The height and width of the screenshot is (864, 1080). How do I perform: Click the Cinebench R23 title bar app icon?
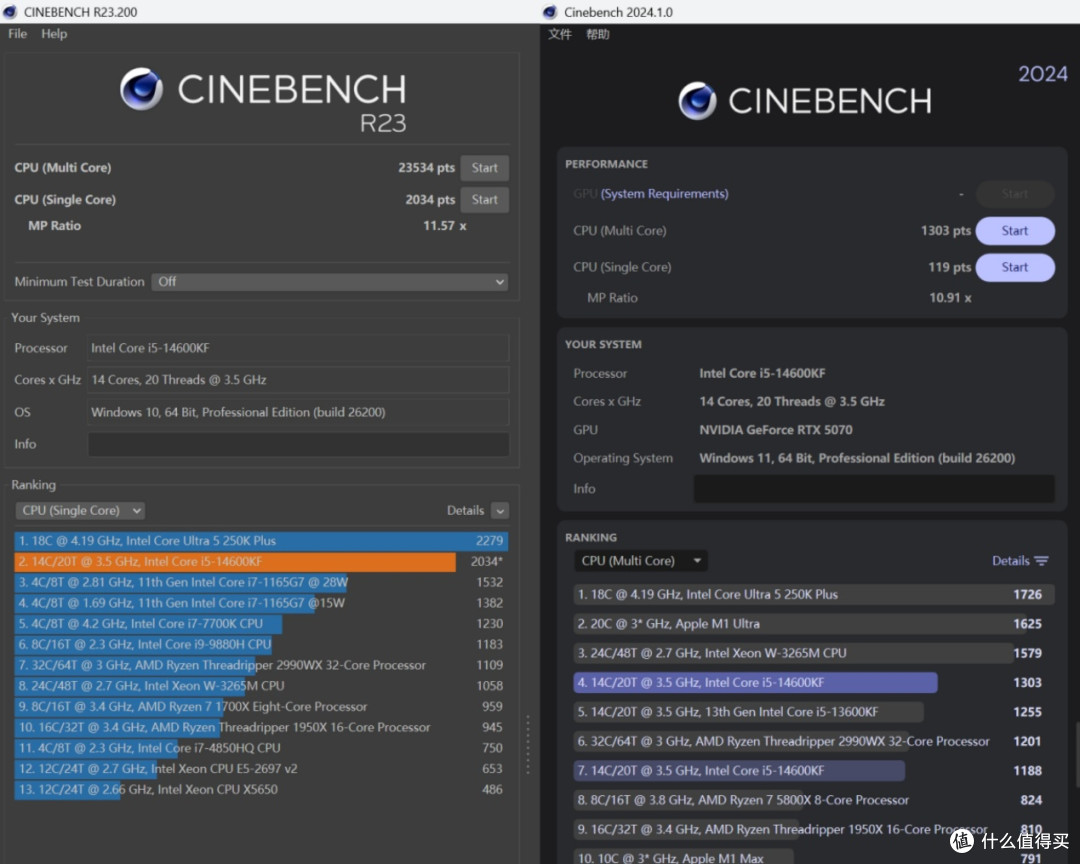point(10,12)
